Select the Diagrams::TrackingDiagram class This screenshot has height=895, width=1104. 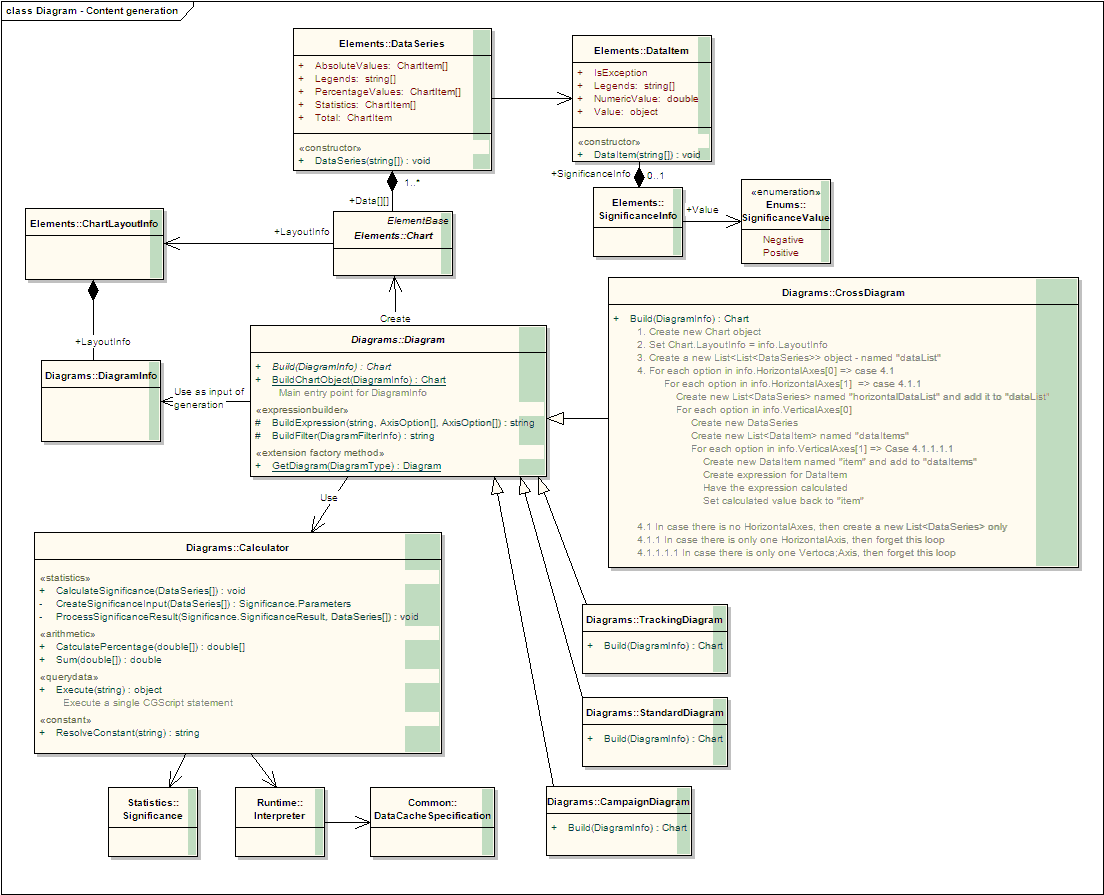pos(654,620)
